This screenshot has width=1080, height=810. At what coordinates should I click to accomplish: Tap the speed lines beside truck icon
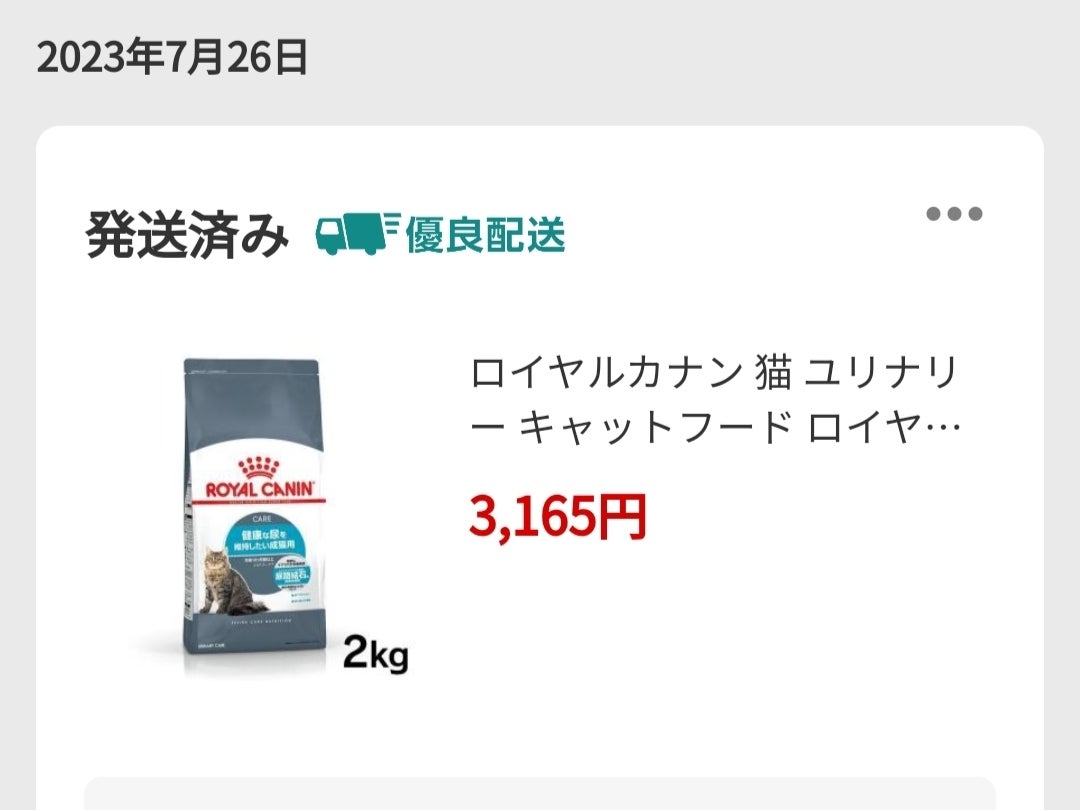[x=393, y=224]
